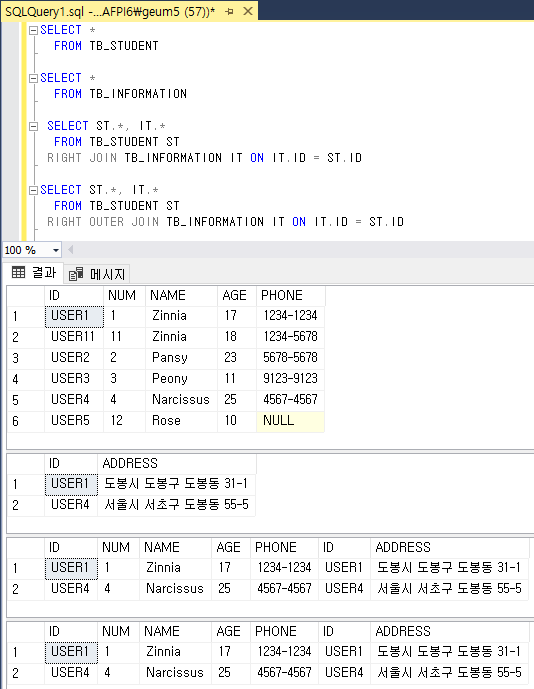Select 서울시 서초구 도봉동 55-5 in second grid

pos(176,505)
